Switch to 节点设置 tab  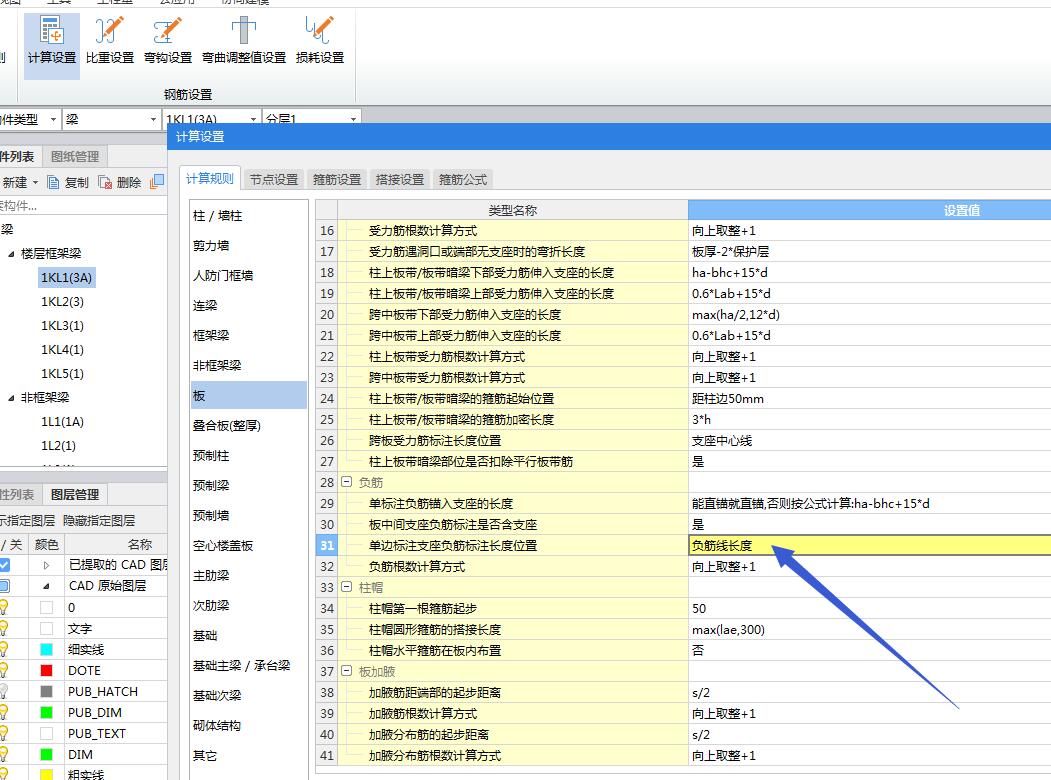pyautogui.click(x=273, y=180)
